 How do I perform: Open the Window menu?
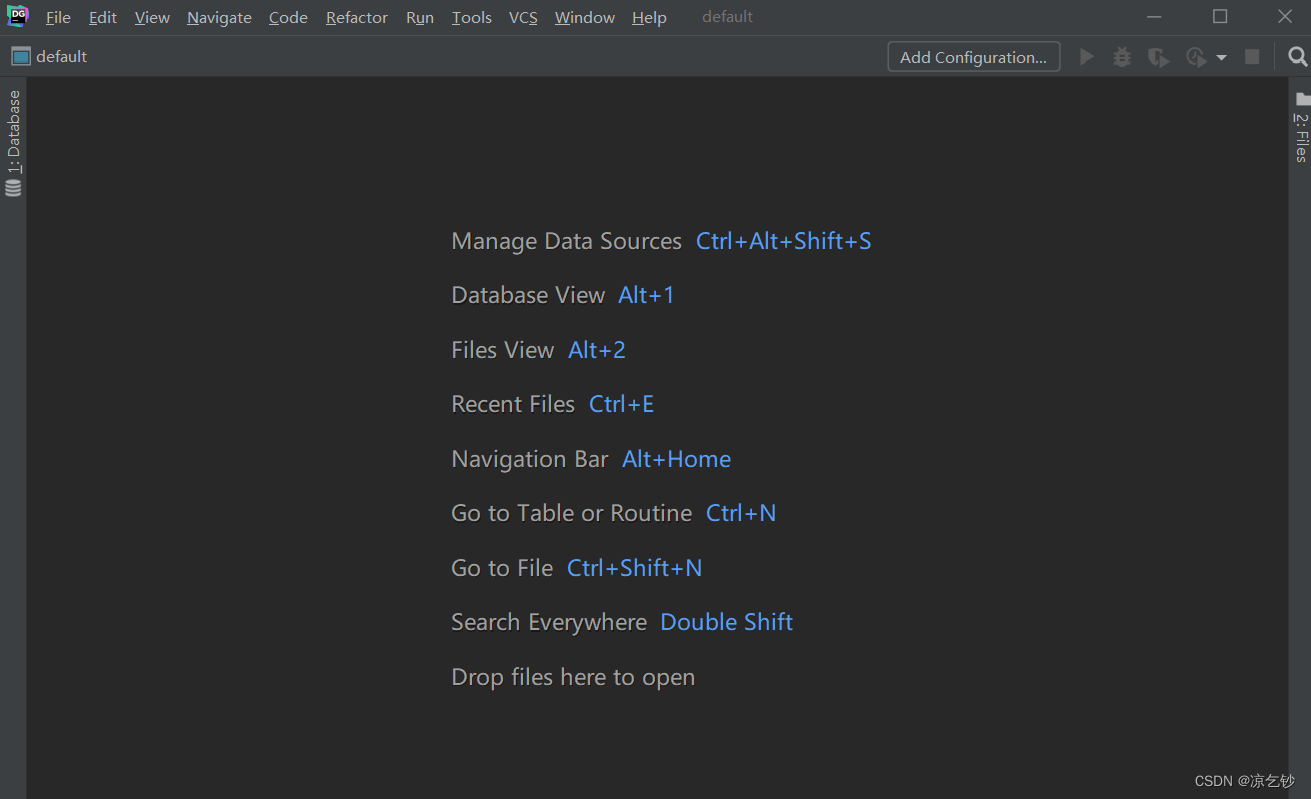tap(585, 17)
